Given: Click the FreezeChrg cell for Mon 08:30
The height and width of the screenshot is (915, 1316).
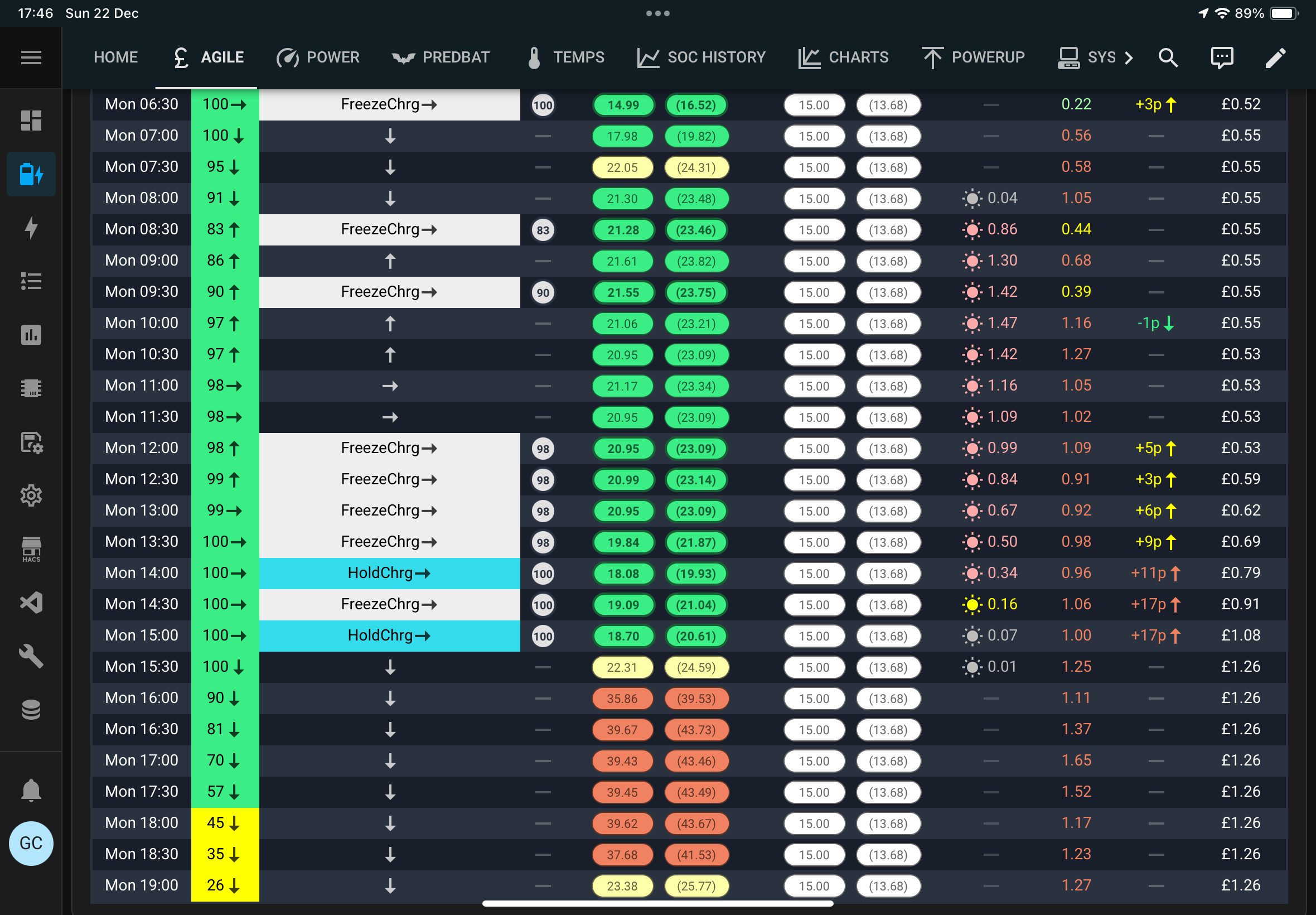Looking at the screenshot, I should [390, 229].
